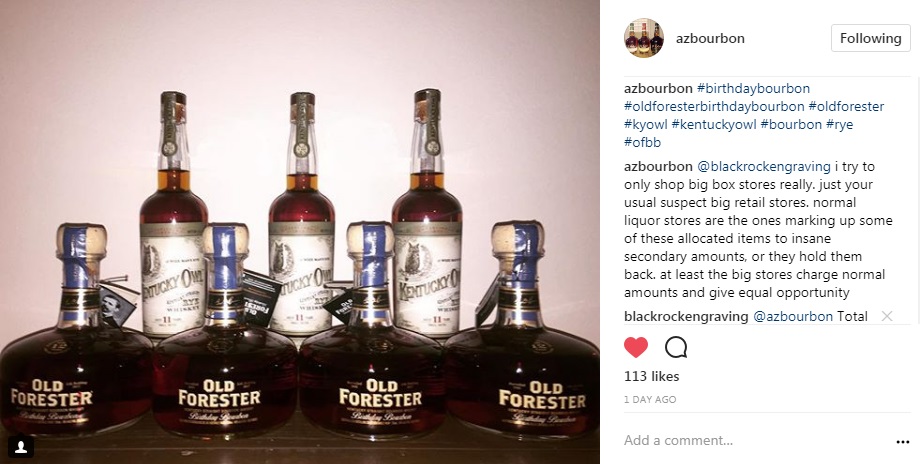Toggle the Following button
Image resolution: width=920 pixels, height=464 pixels.
tap(870, 38)
